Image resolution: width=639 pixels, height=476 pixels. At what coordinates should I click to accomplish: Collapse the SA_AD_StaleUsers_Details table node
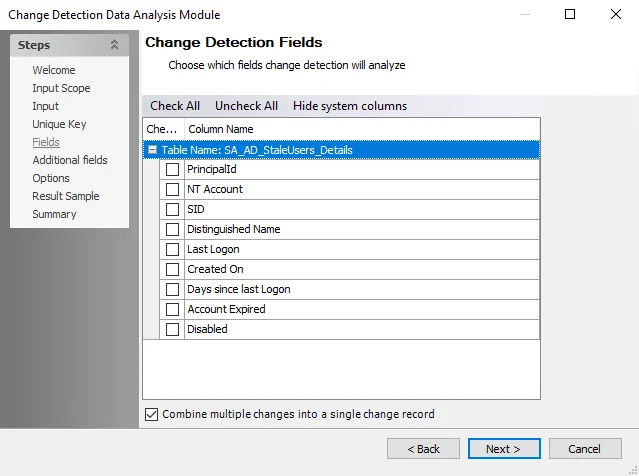tap(152, 150)
